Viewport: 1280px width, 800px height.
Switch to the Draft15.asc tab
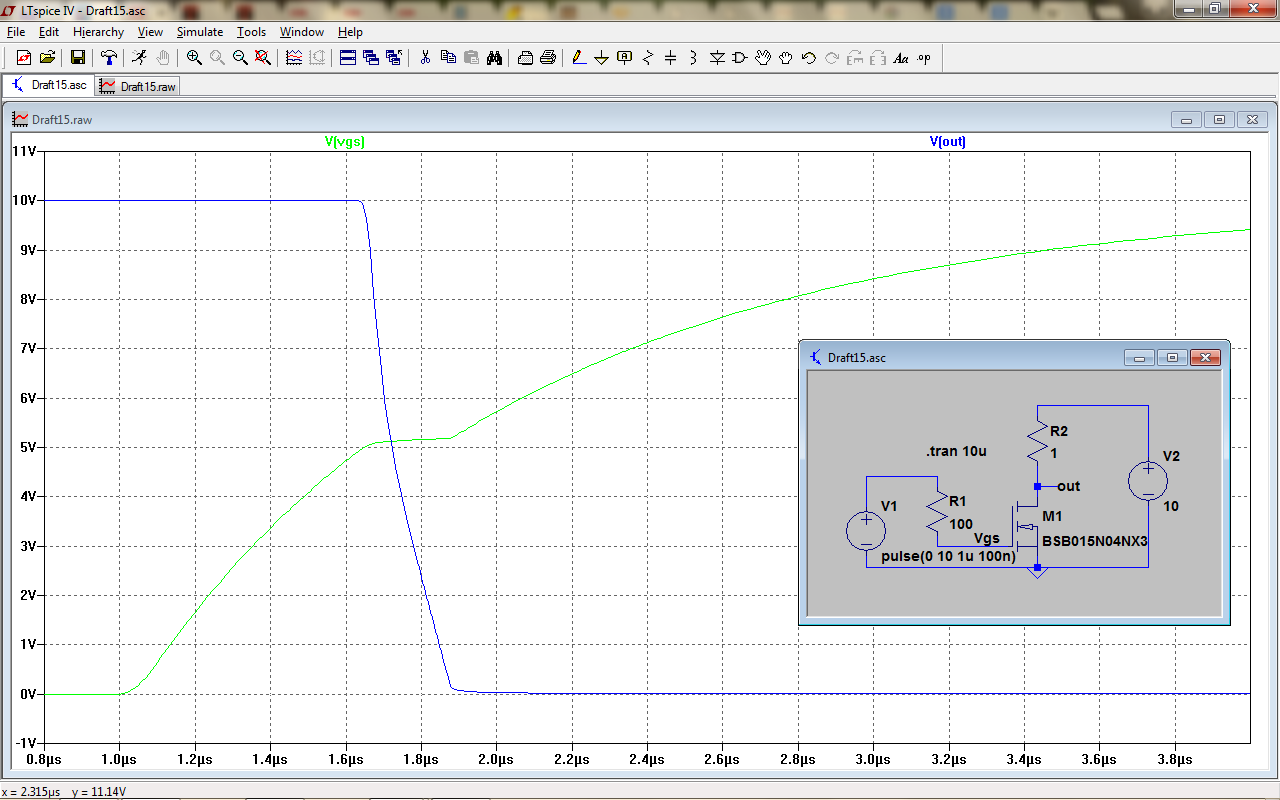(x=50, y=86)
